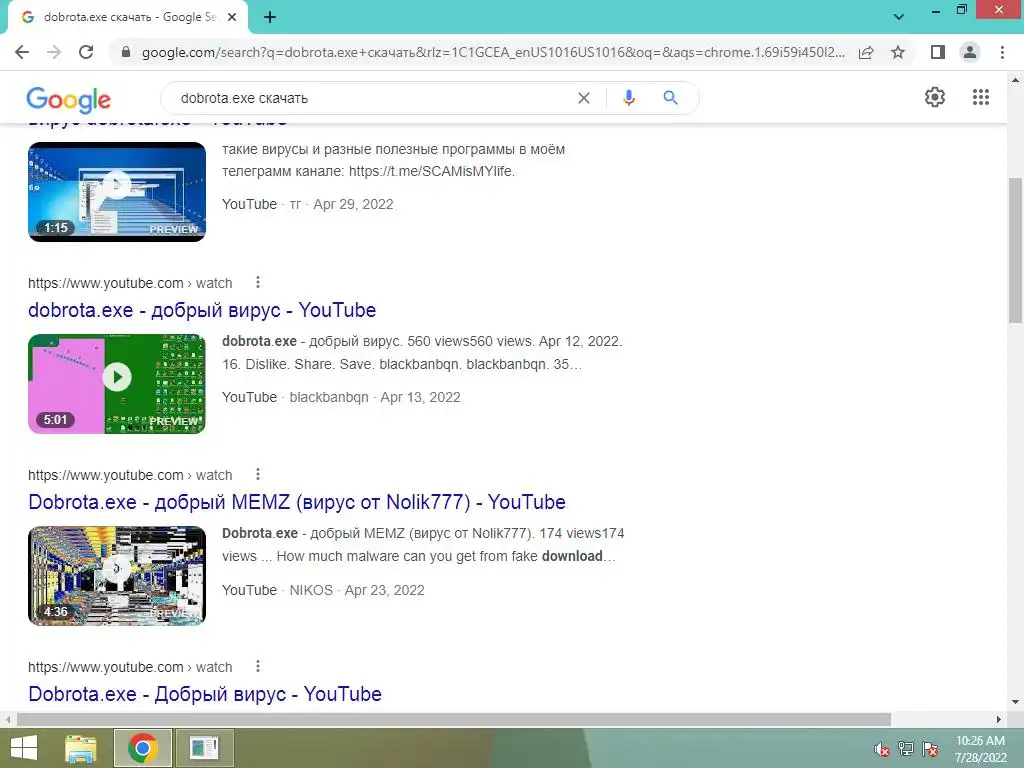View site info via the padlock icon
This screenshot has height=768, width=1024.
[x=126, y=52]
